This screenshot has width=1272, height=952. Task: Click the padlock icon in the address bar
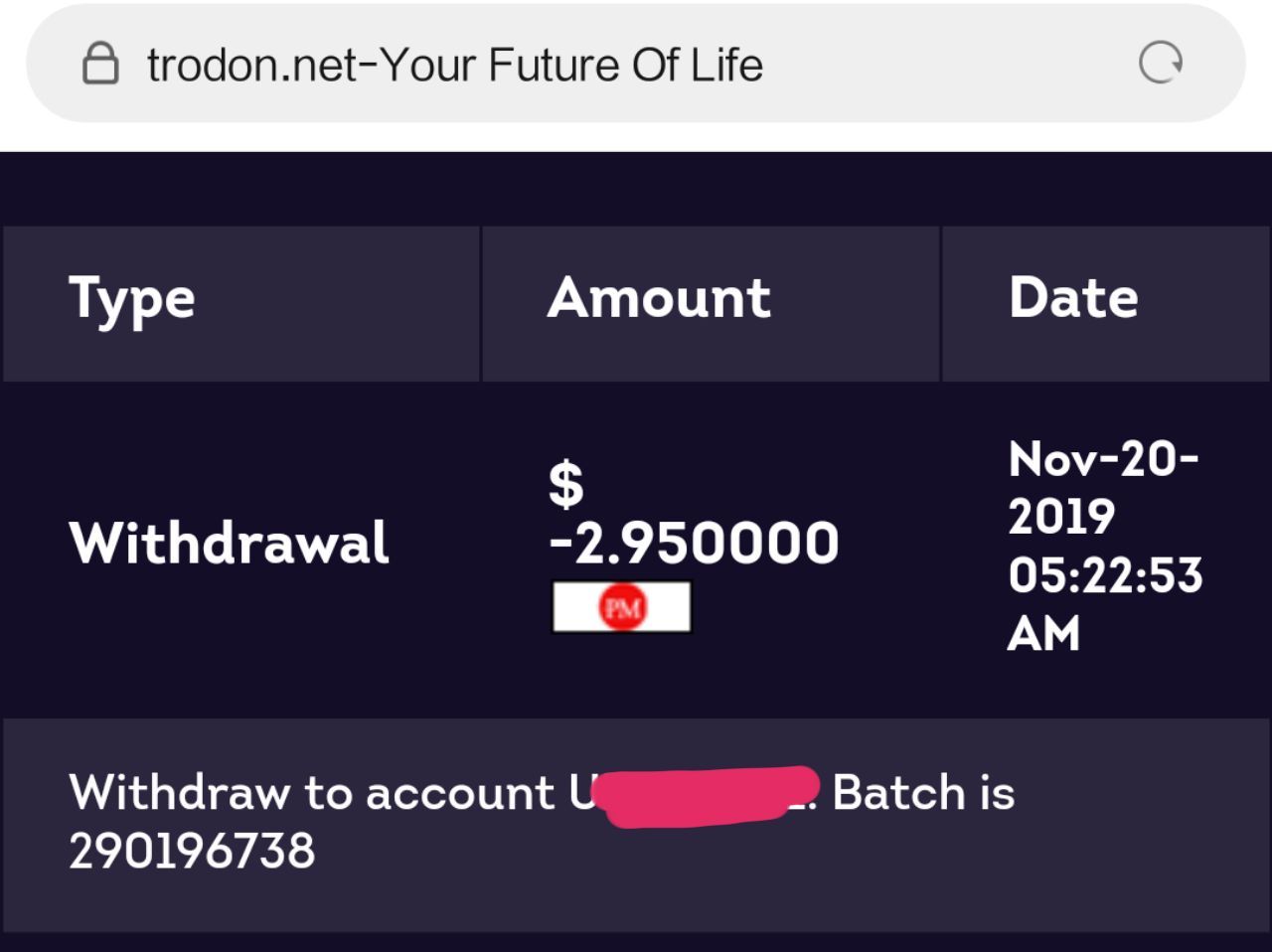99,66
